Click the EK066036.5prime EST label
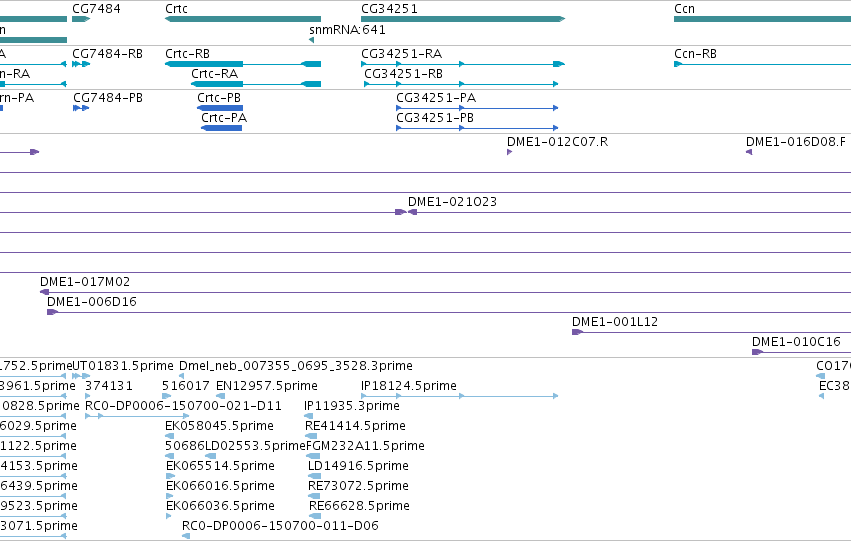Image resolution: width=851 pixels, height=541 pixels. pyautogui.click(x=220, y=506)
